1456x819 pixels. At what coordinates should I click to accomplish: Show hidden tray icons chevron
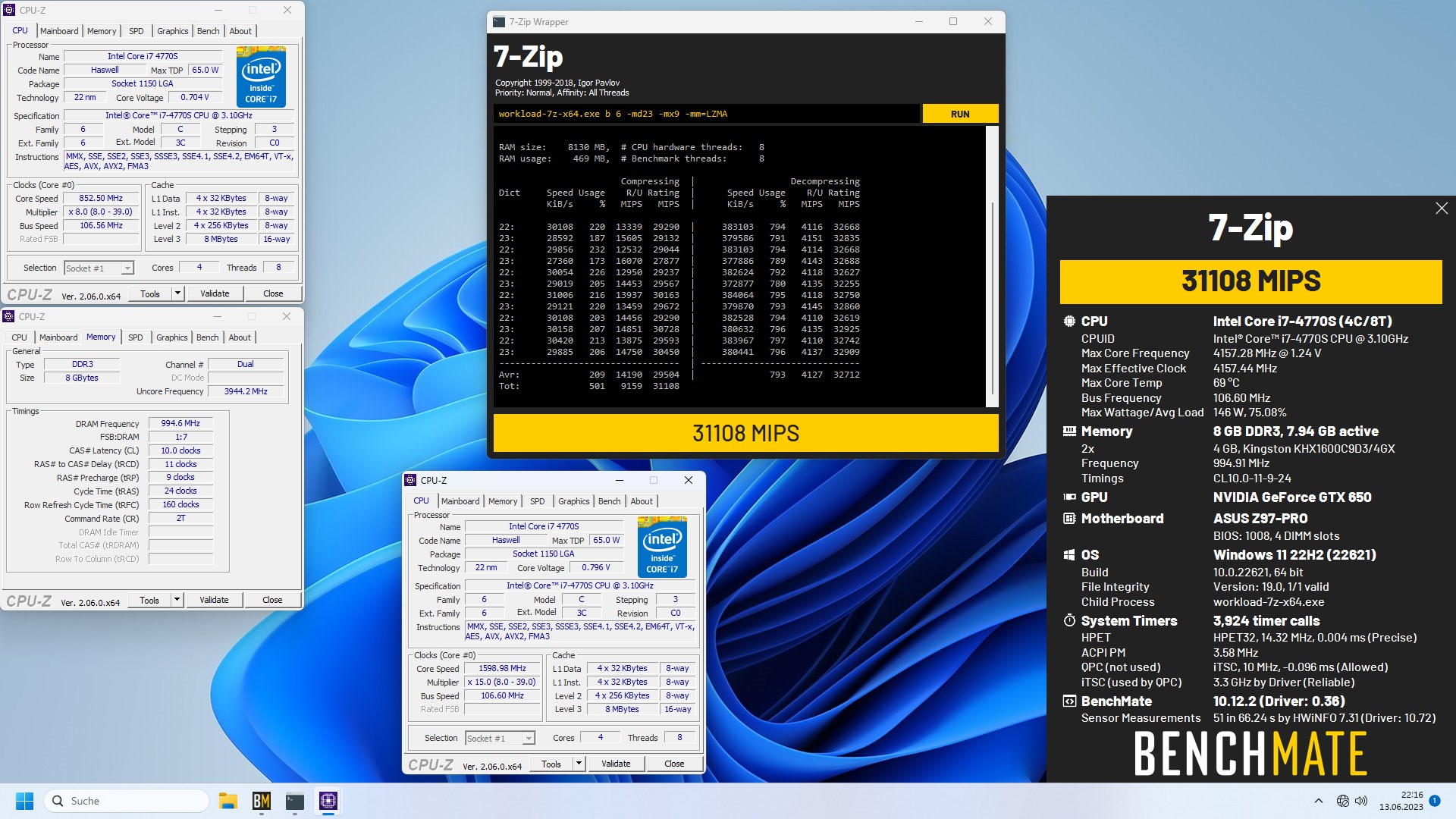pos(1318,801)
